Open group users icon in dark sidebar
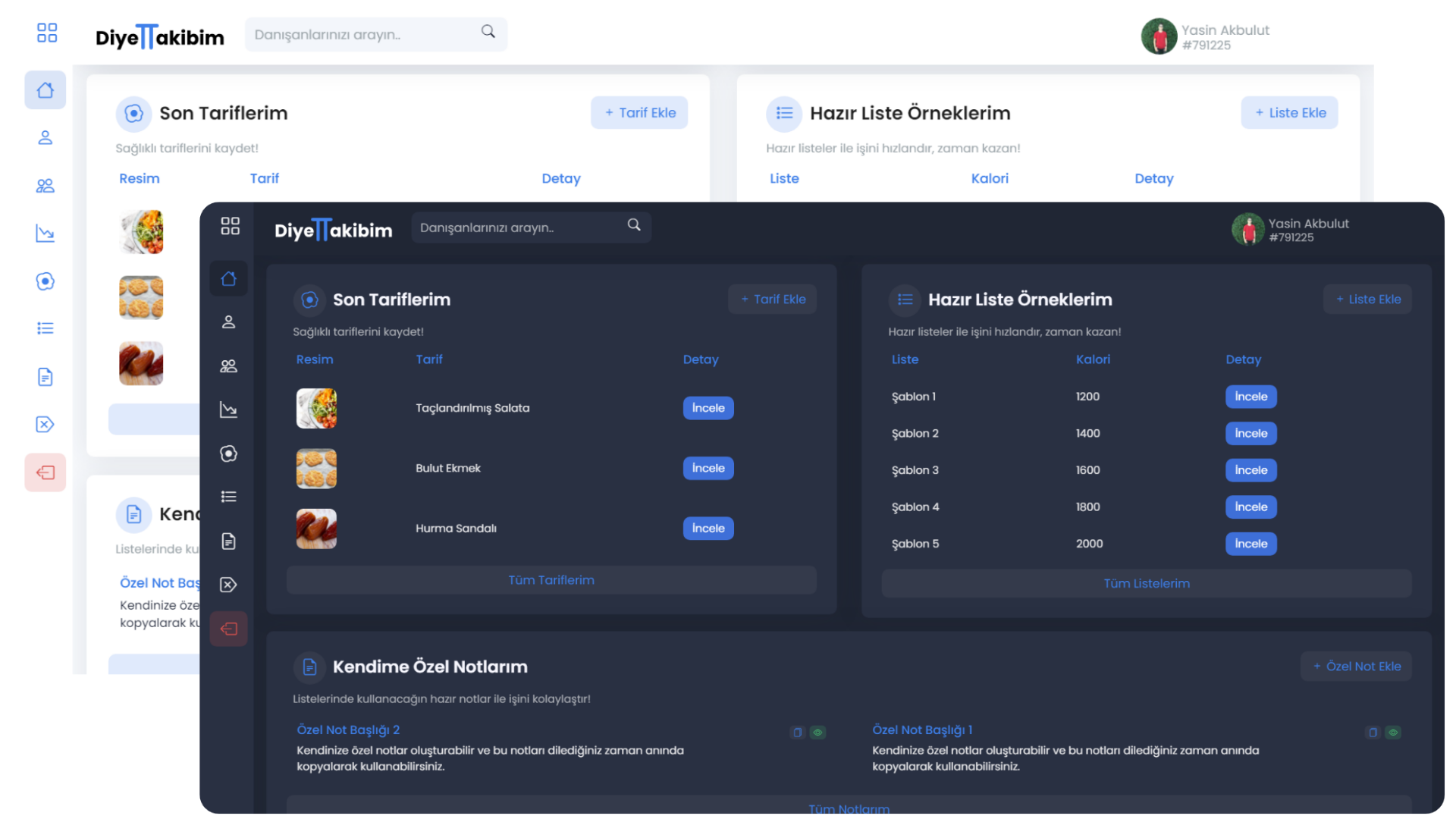 pos(228,366)
